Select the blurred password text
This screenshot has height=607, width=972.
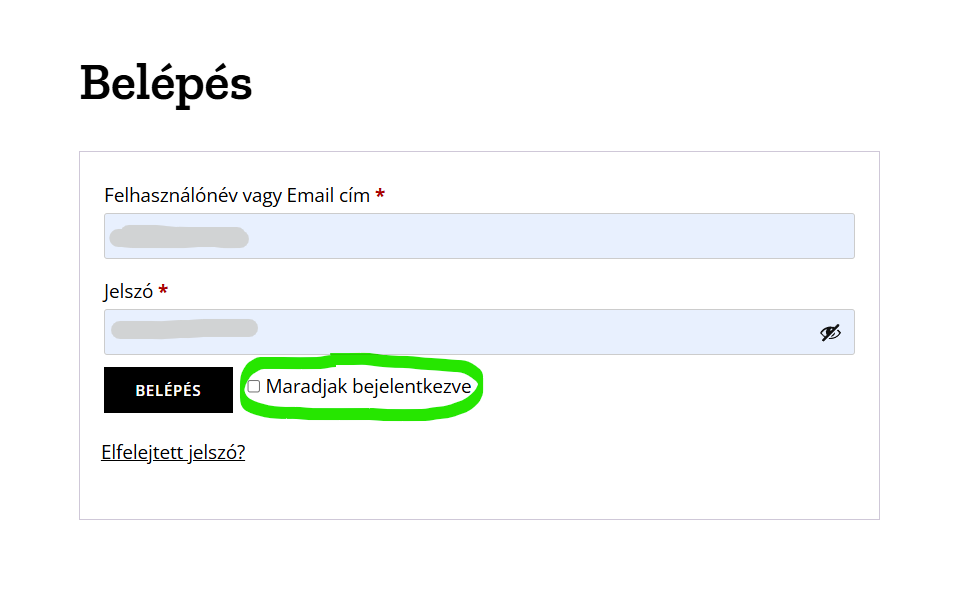(184, 328)
